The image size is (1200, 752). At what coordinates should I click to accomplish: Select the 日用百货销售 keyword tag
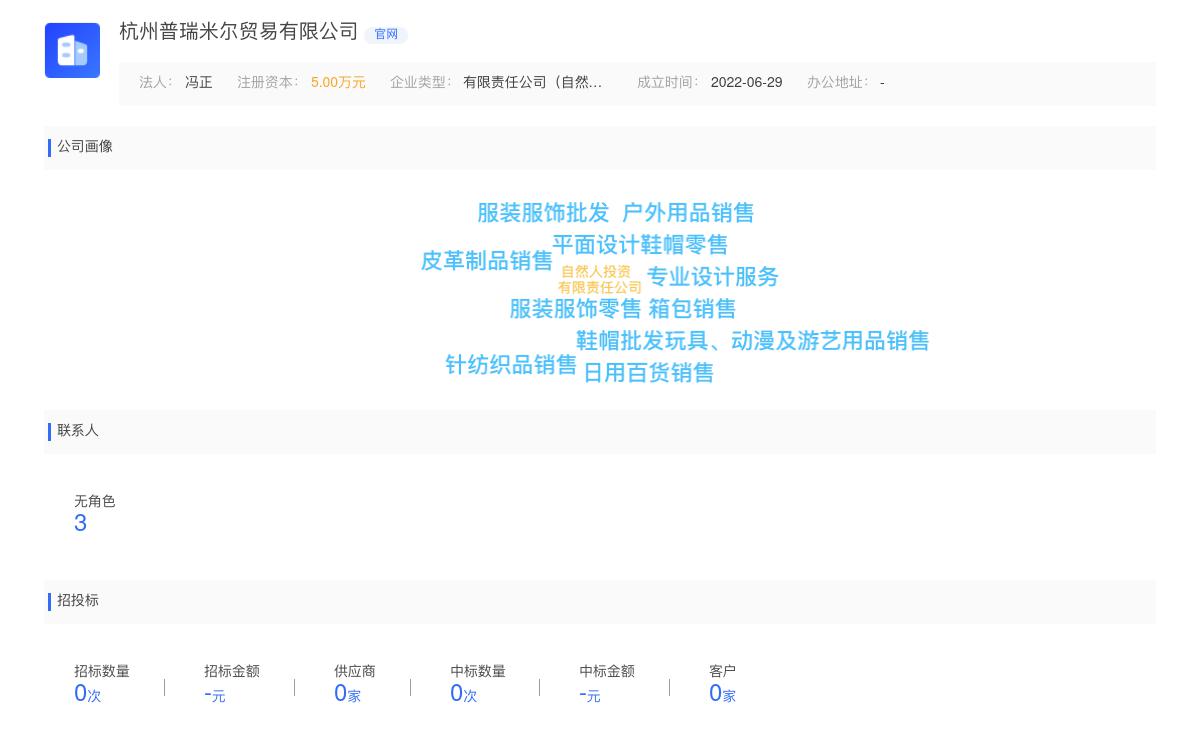tap(648, 372)
